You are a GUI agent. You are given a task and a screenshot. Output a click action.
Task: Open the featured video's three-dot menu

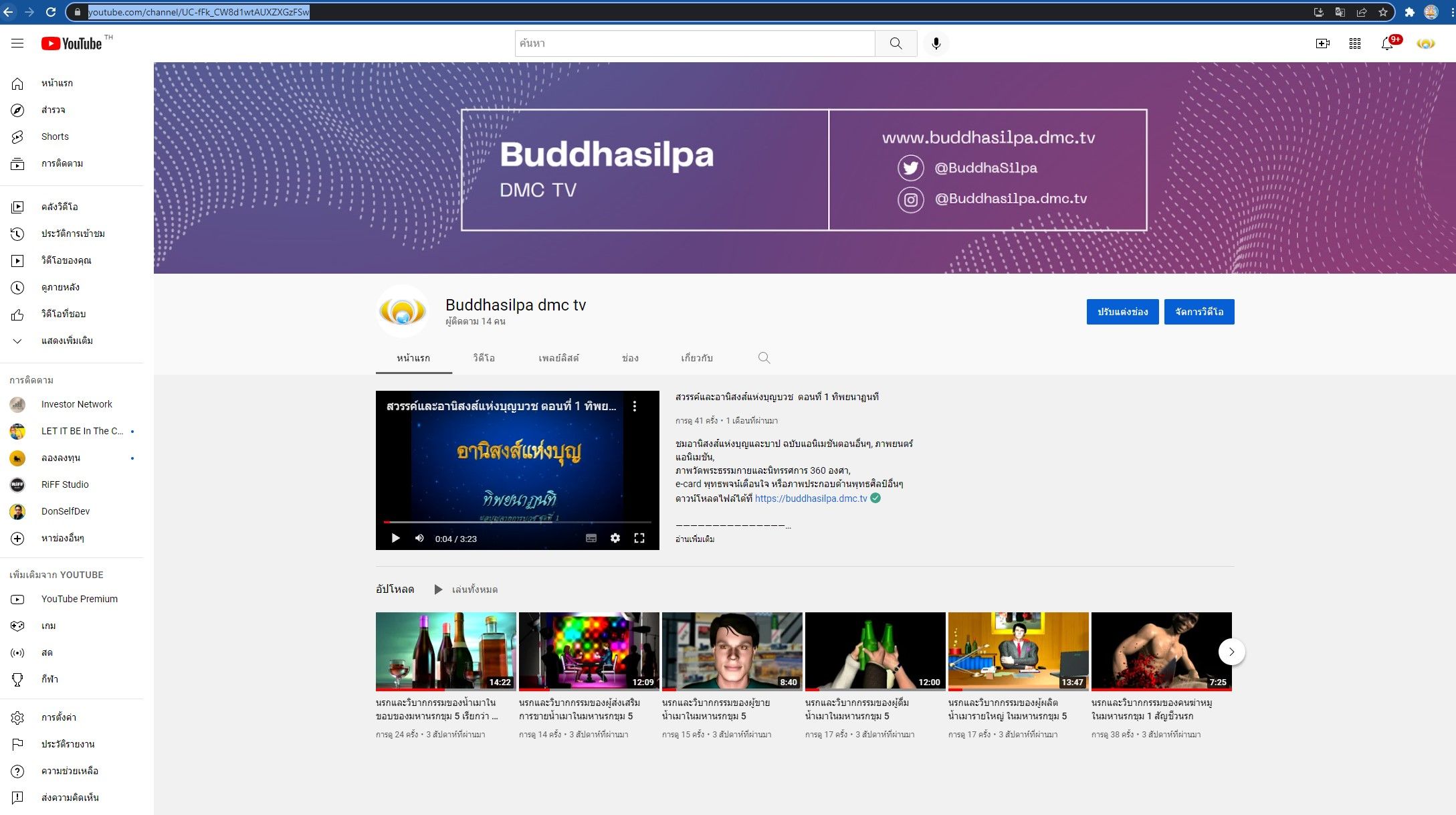tap(635, 406)
